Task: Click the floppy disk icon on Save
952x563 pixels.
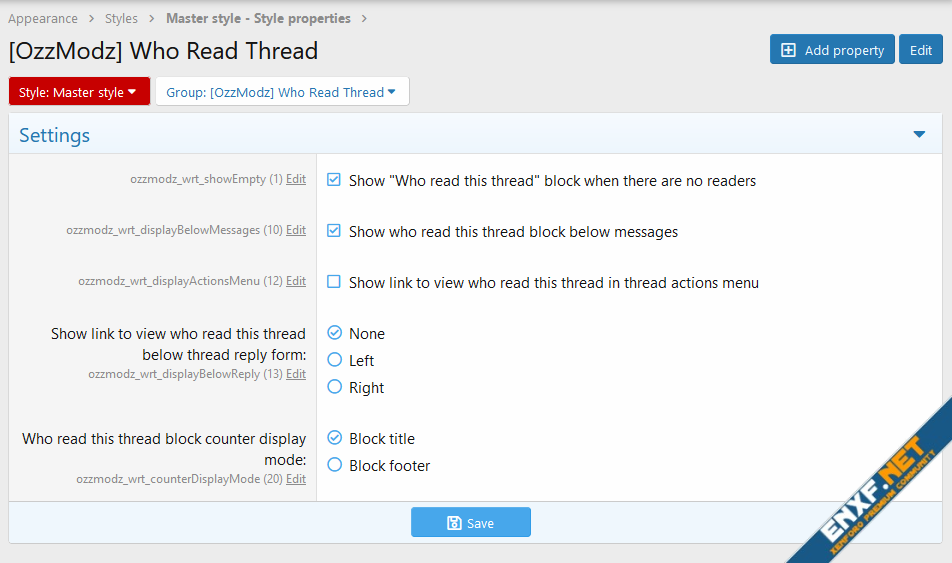Action: click(454, 523)
